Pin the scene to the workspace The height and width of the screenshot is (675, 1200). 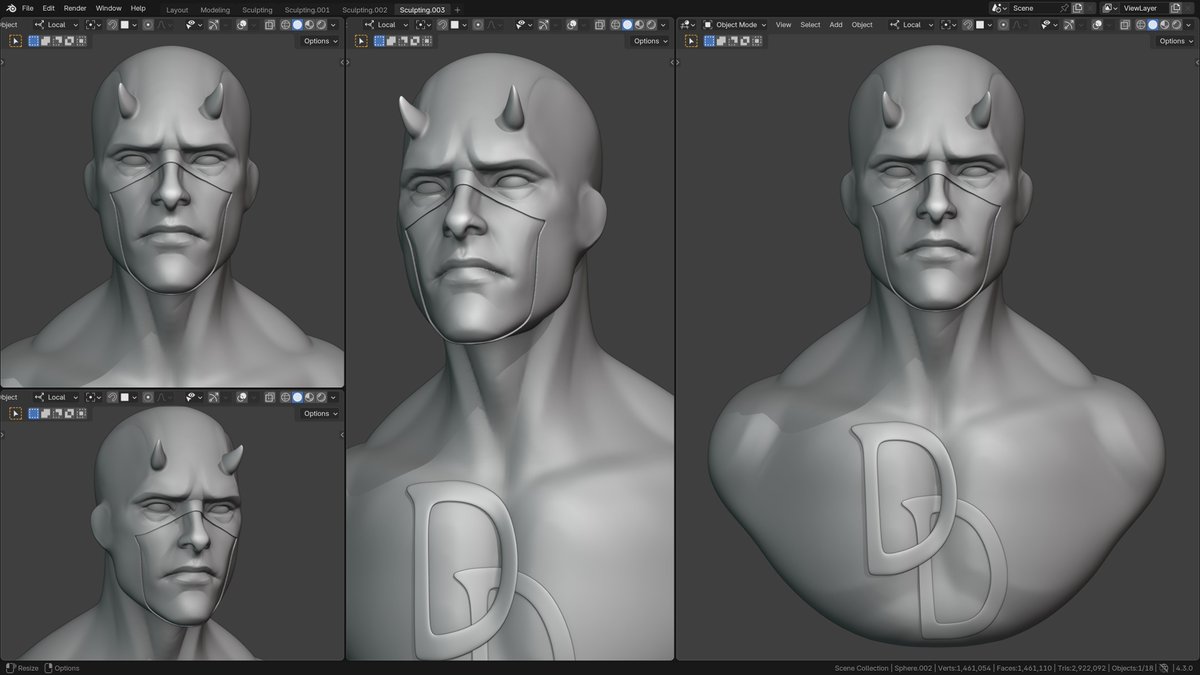click(x=1064, y=8)
